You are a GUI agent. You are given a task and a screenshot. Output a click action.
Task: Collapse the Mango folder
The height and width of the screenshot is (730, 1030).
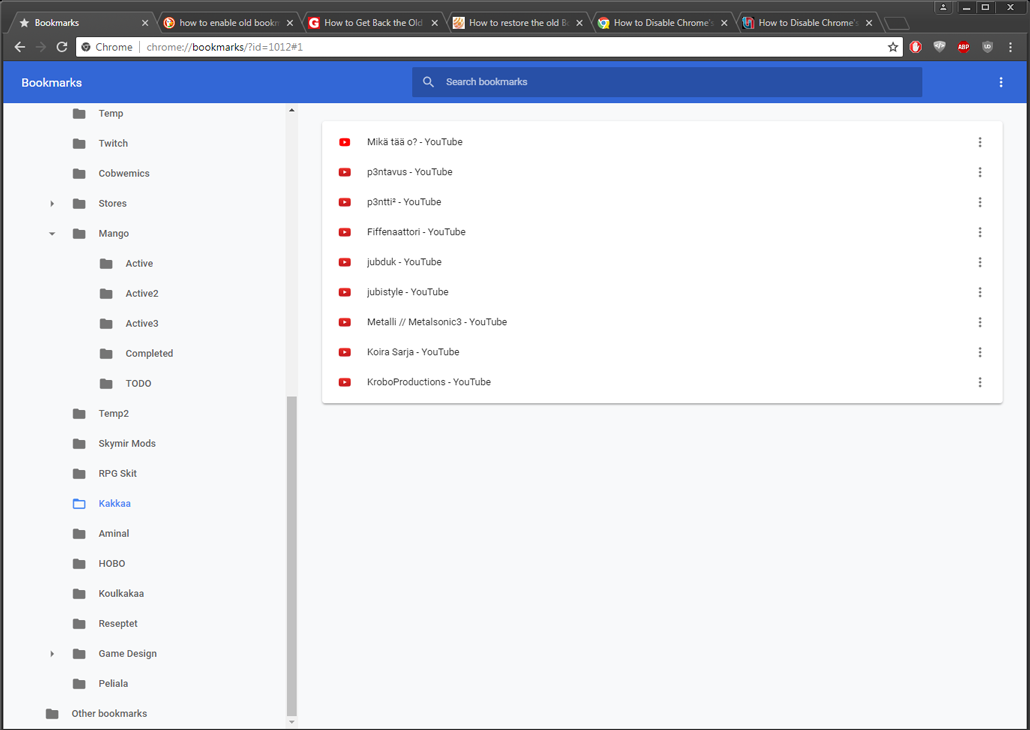click(x=52, y=234)
